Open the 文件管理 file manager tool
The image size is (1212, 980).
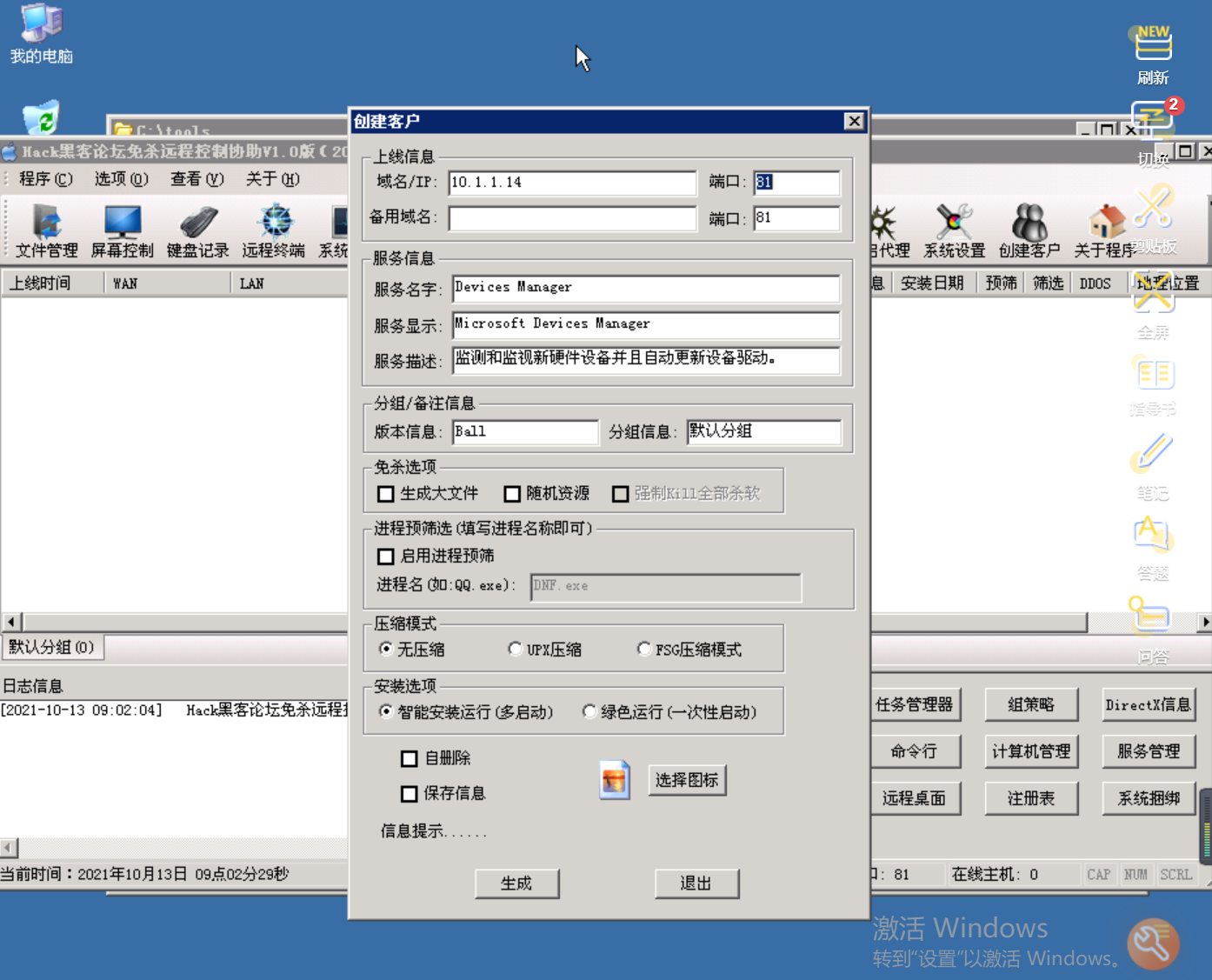coord(47,231)
